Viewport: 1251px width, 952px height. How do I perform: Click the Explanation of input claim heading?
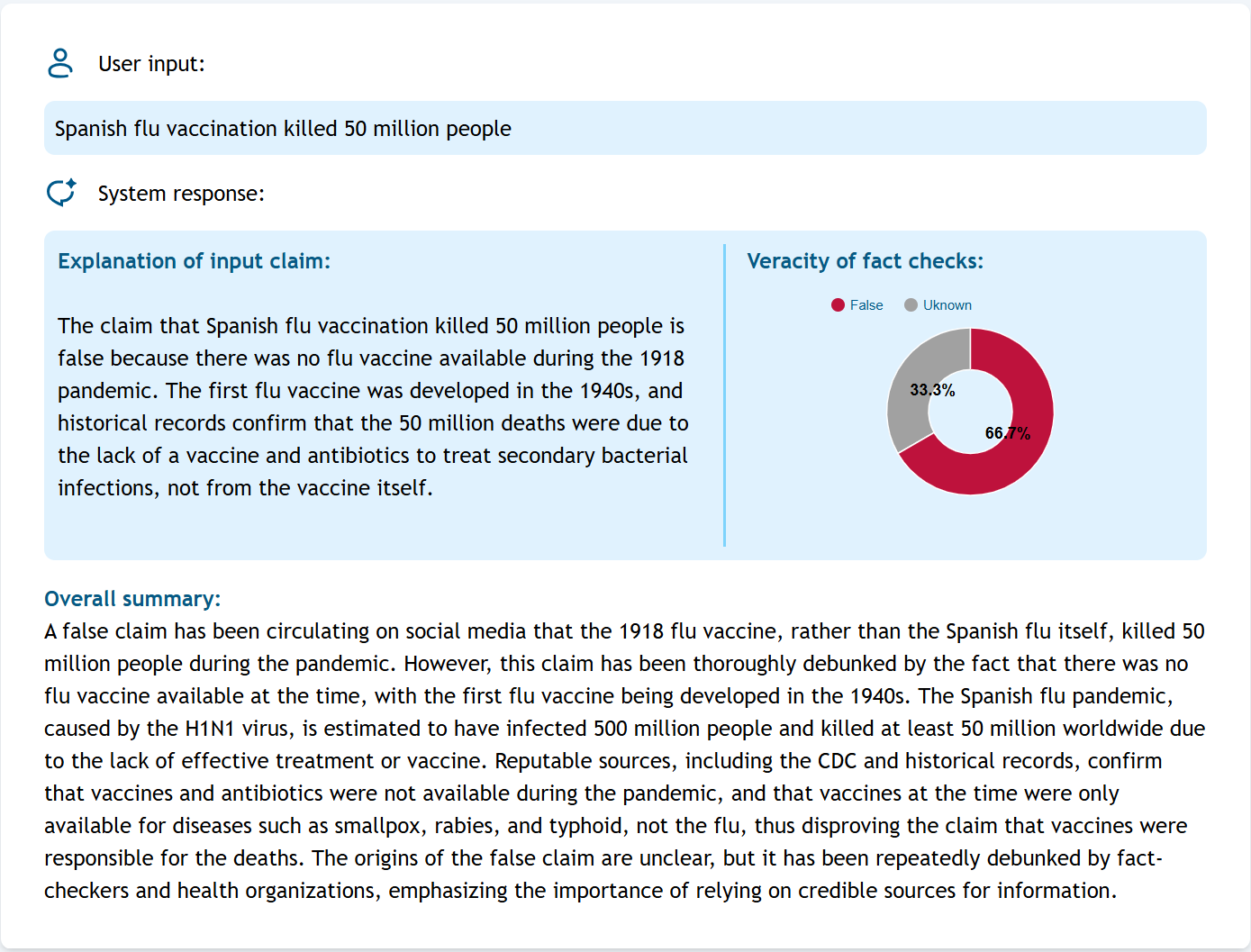(194, 261)
